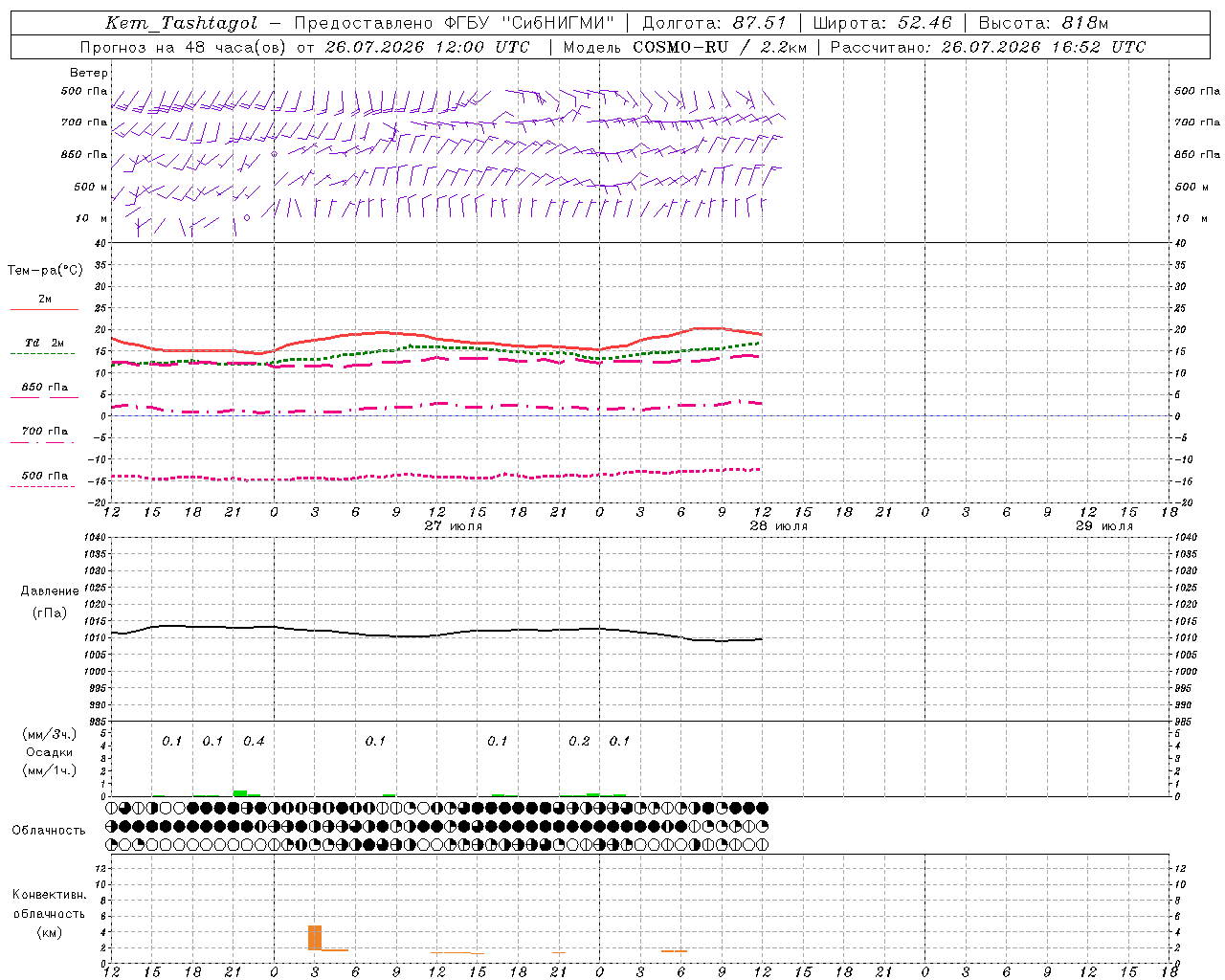Viewport: 1225px width, 980px height.
Task: Click the 28 июля date marker
Action: point(779,526)
